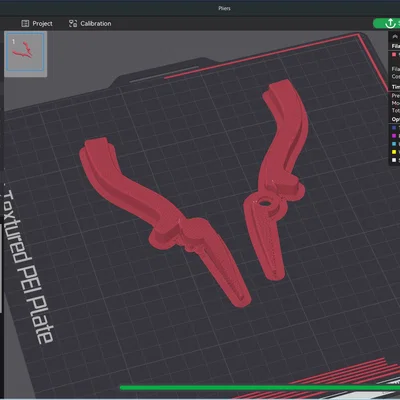Screen dimensions: 400x400
Task: Click the red filament color swatch
Action: [394, 54]
